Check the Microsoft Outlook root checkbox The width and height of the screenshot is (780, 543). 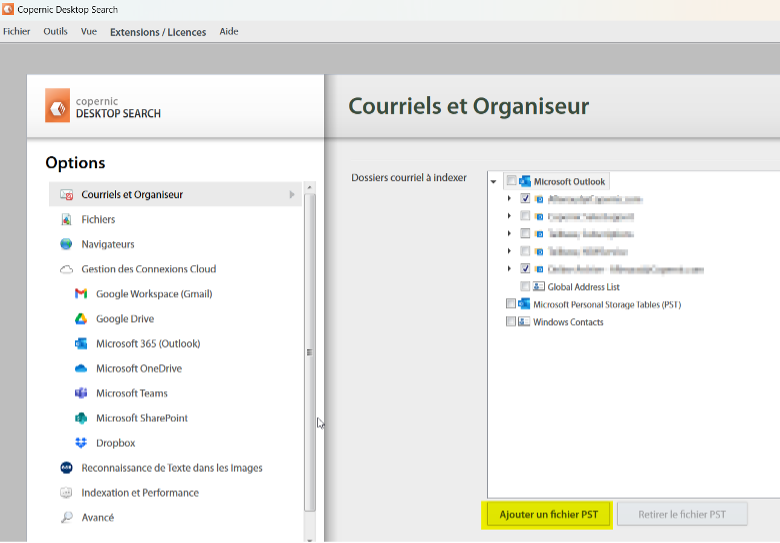[x=512, y=181]
